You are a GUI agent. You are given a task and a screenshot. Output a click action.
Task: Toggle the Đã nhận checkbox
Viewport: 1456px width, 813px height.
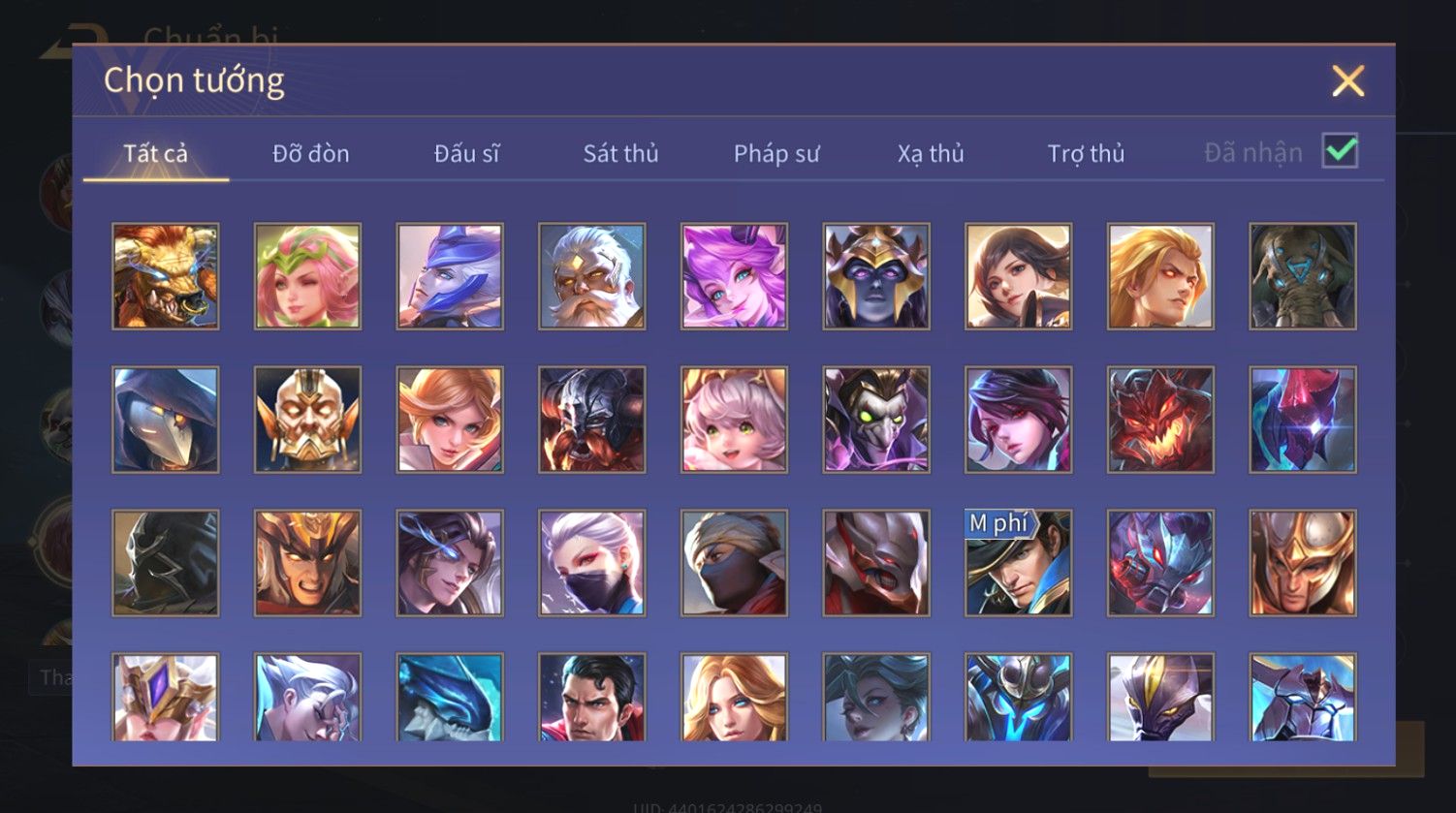(1340, 151)
